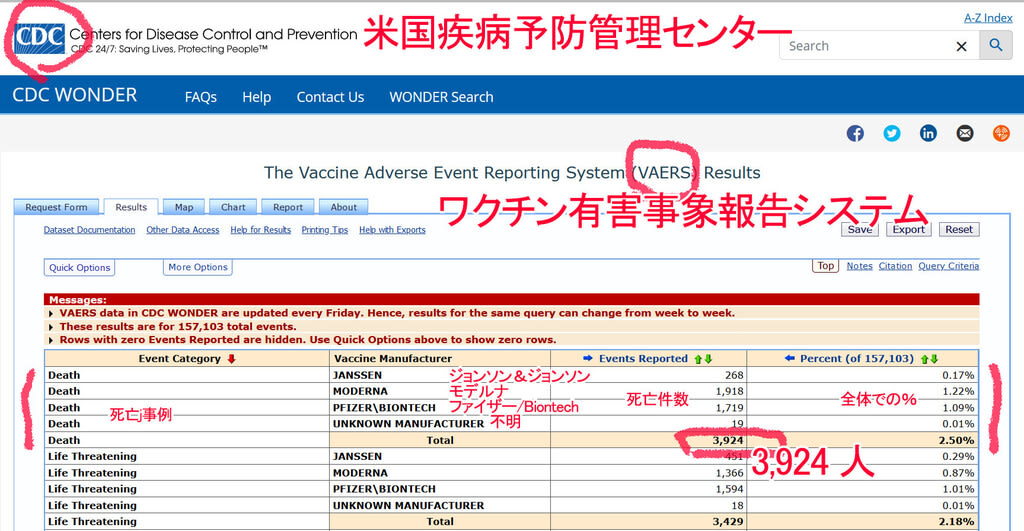Click the Export button
The width and height of the screenshot is (1024, 531).
(x=908, y=229)
